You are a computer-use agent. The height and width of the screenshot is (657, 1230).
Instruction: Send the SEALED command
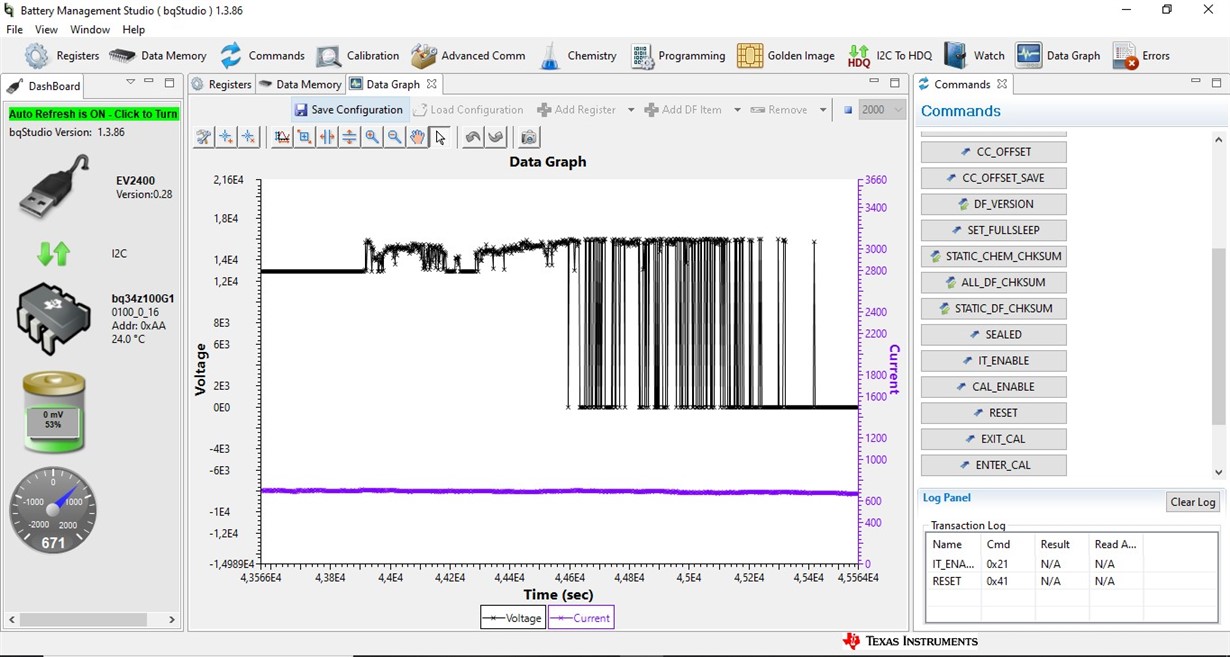(994, 334)
